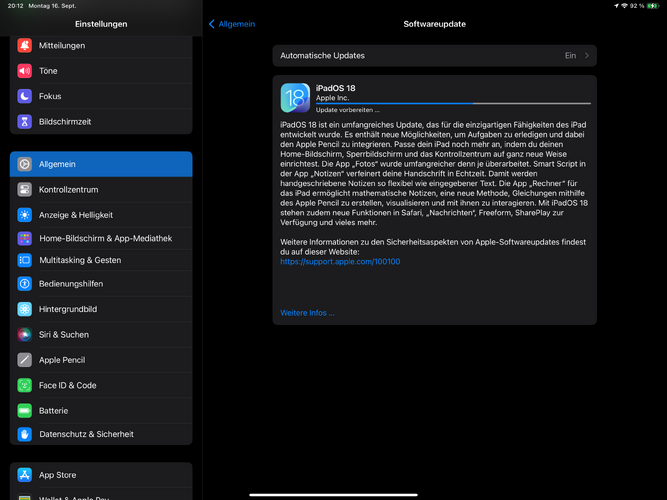
Task: Go back to Allgemein
Action: [x=232, y=24]
